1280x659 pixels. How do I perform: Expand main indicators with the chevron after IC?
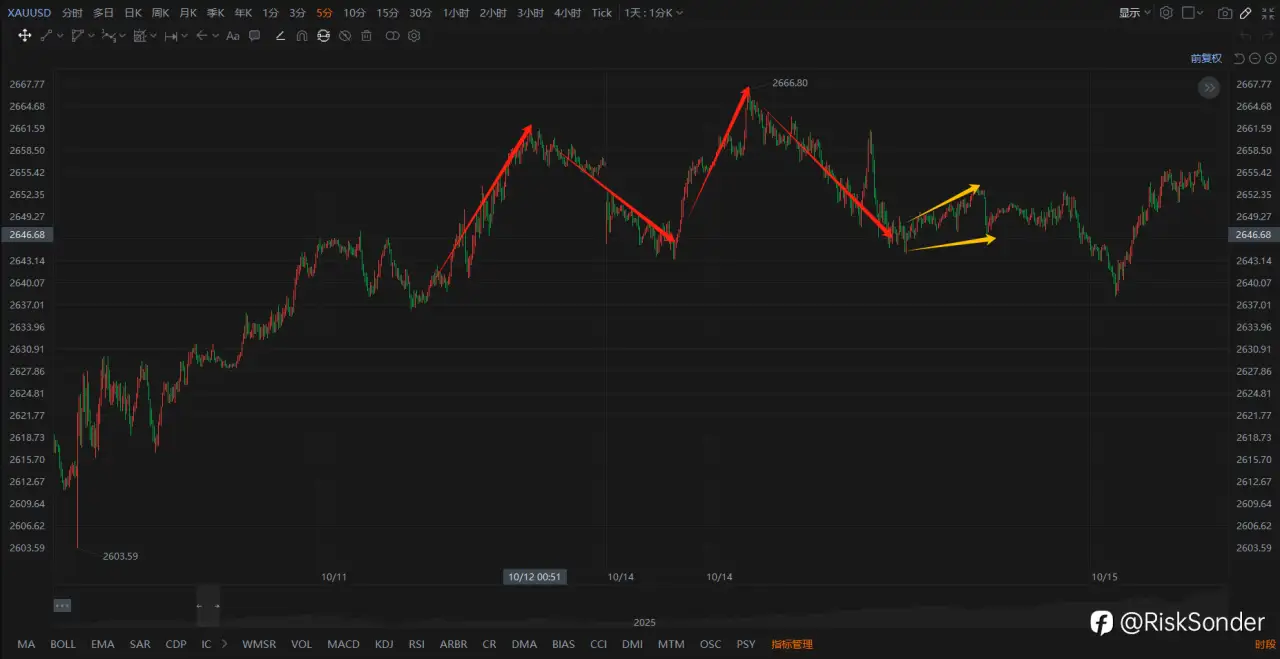coord(224,644)
